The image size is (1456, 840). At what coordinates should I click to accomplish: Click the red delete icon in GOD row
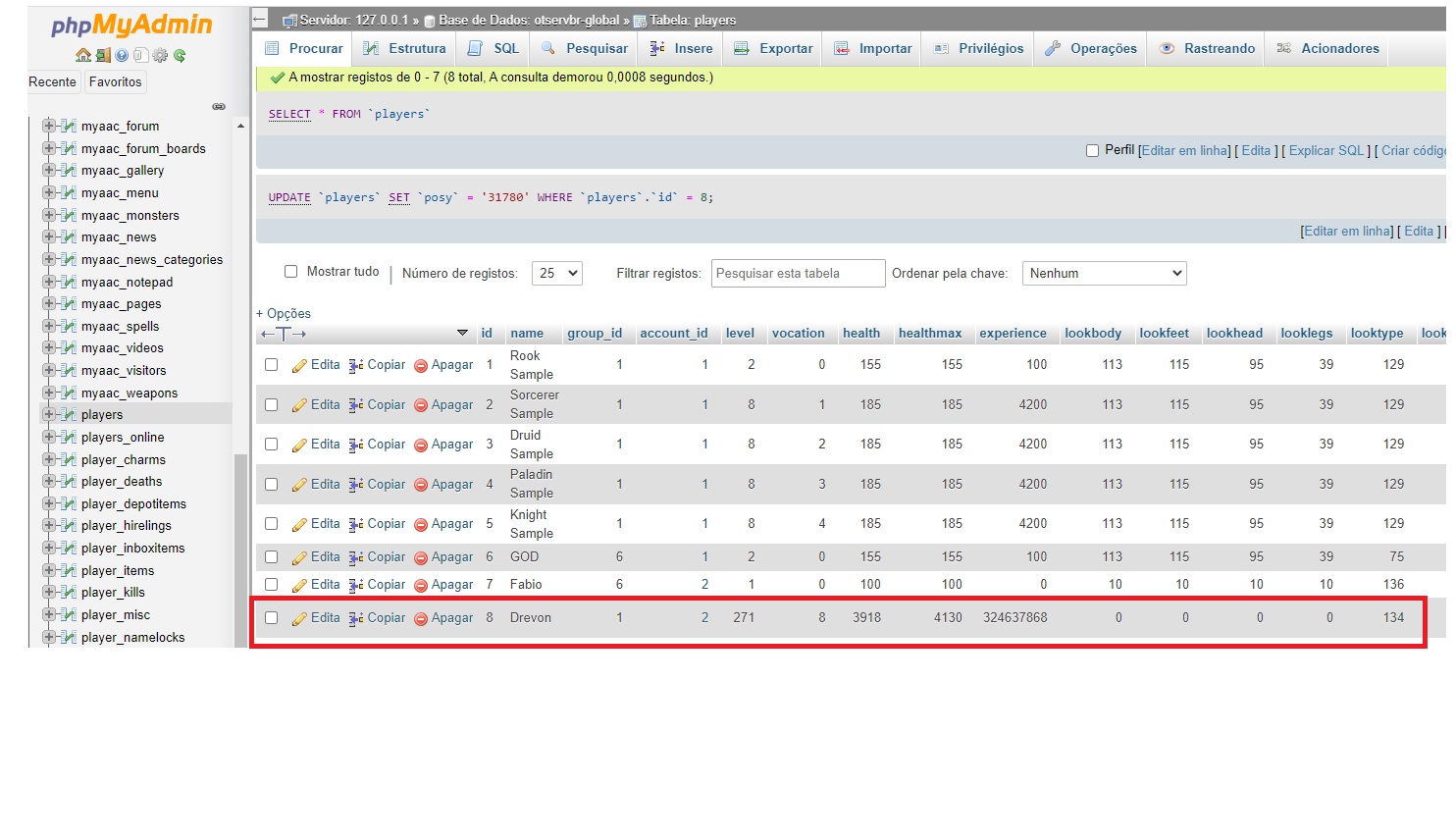point(421,557)
